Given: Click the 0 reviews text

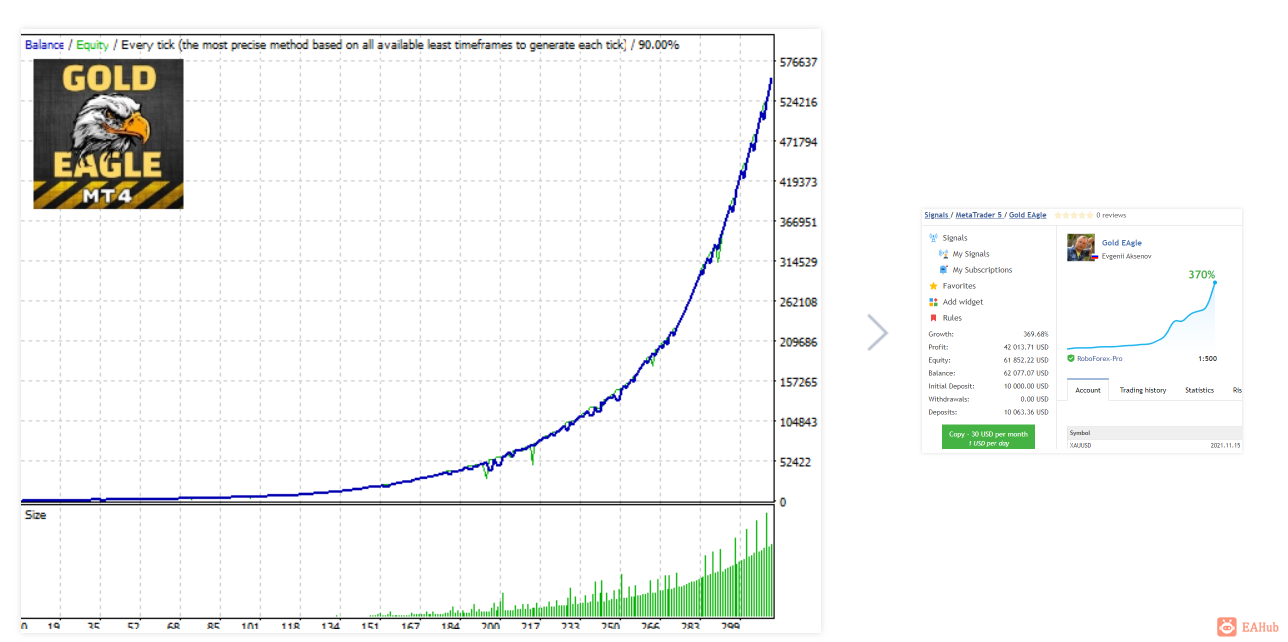Looking at the screenshot, I should [1111, 215].
